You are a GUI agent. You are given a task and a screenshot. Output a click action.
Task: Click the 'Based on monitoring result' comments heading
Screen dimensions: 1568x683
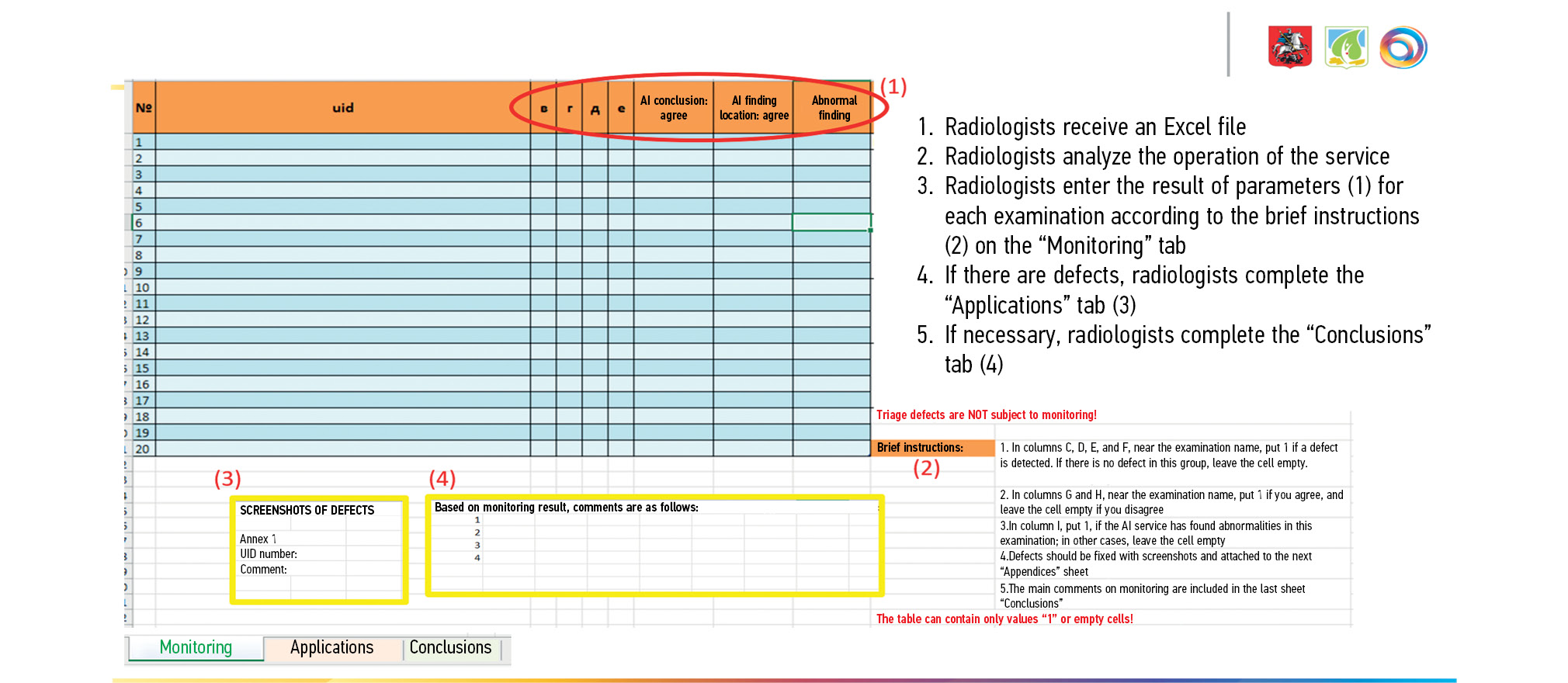click(x=566, y=508)
